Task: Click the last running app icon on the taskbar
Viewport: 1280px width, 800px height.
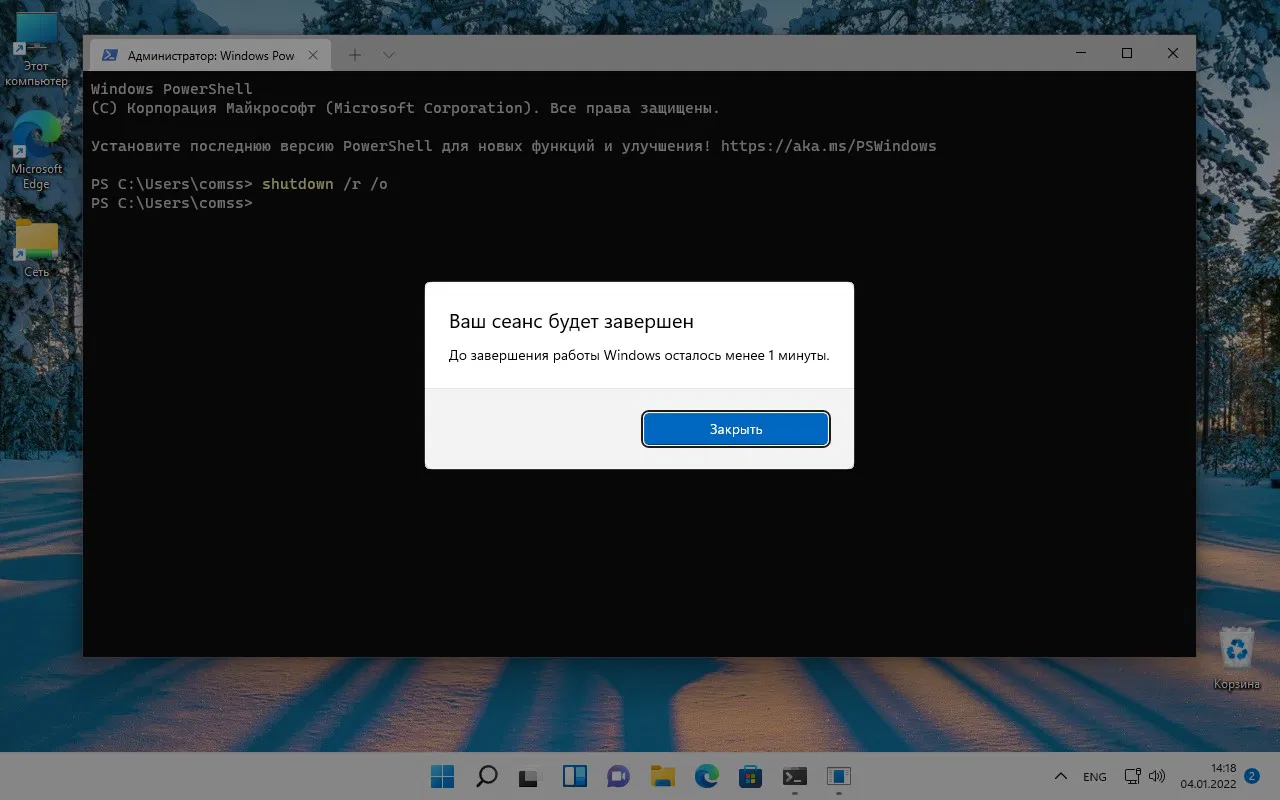Action: pos(838,777)
